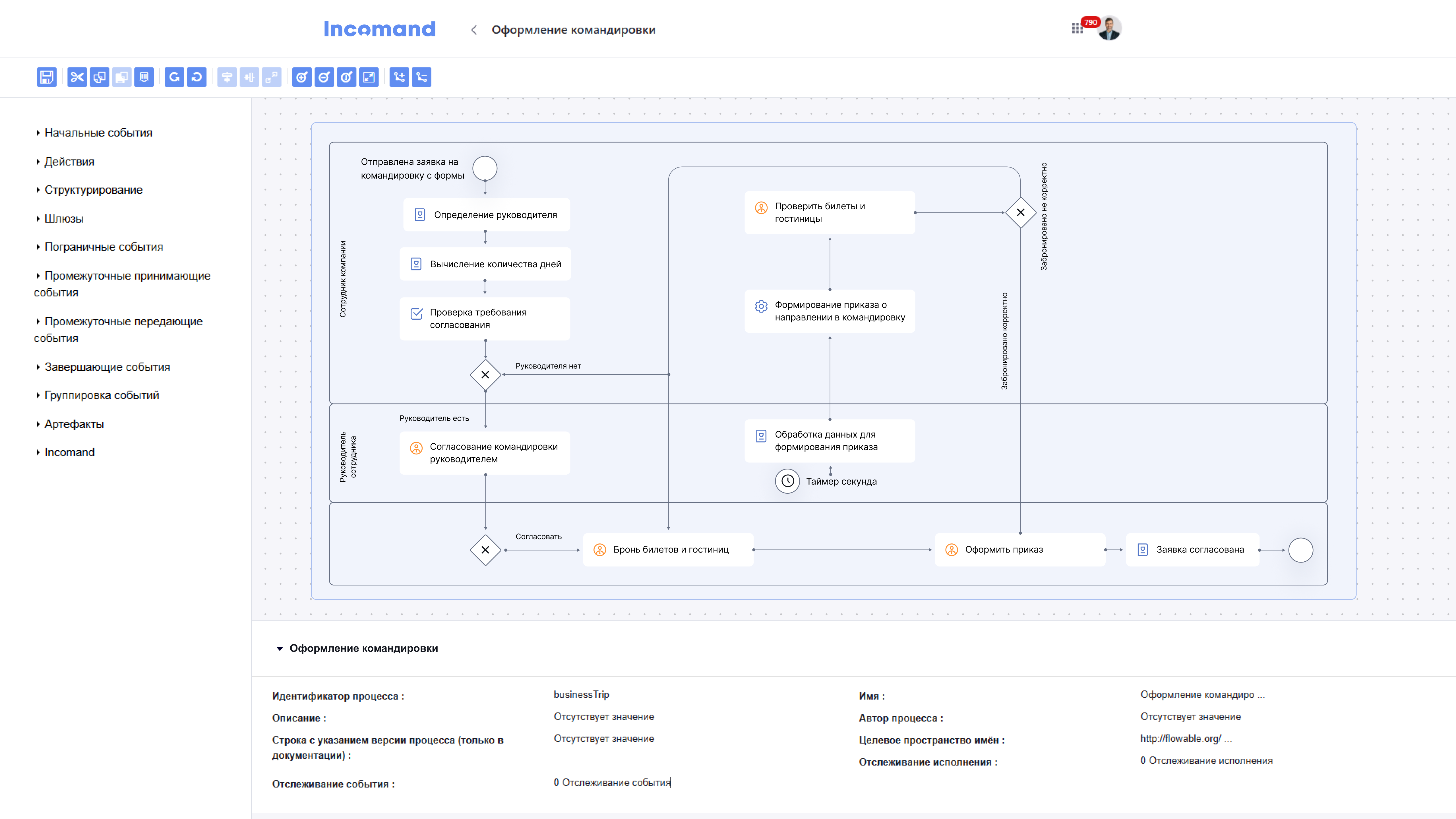The width and height of the screenshot is (1456, 819).
Task: Click the businessTrip process identifier value
Action: [x=581, y=695]
